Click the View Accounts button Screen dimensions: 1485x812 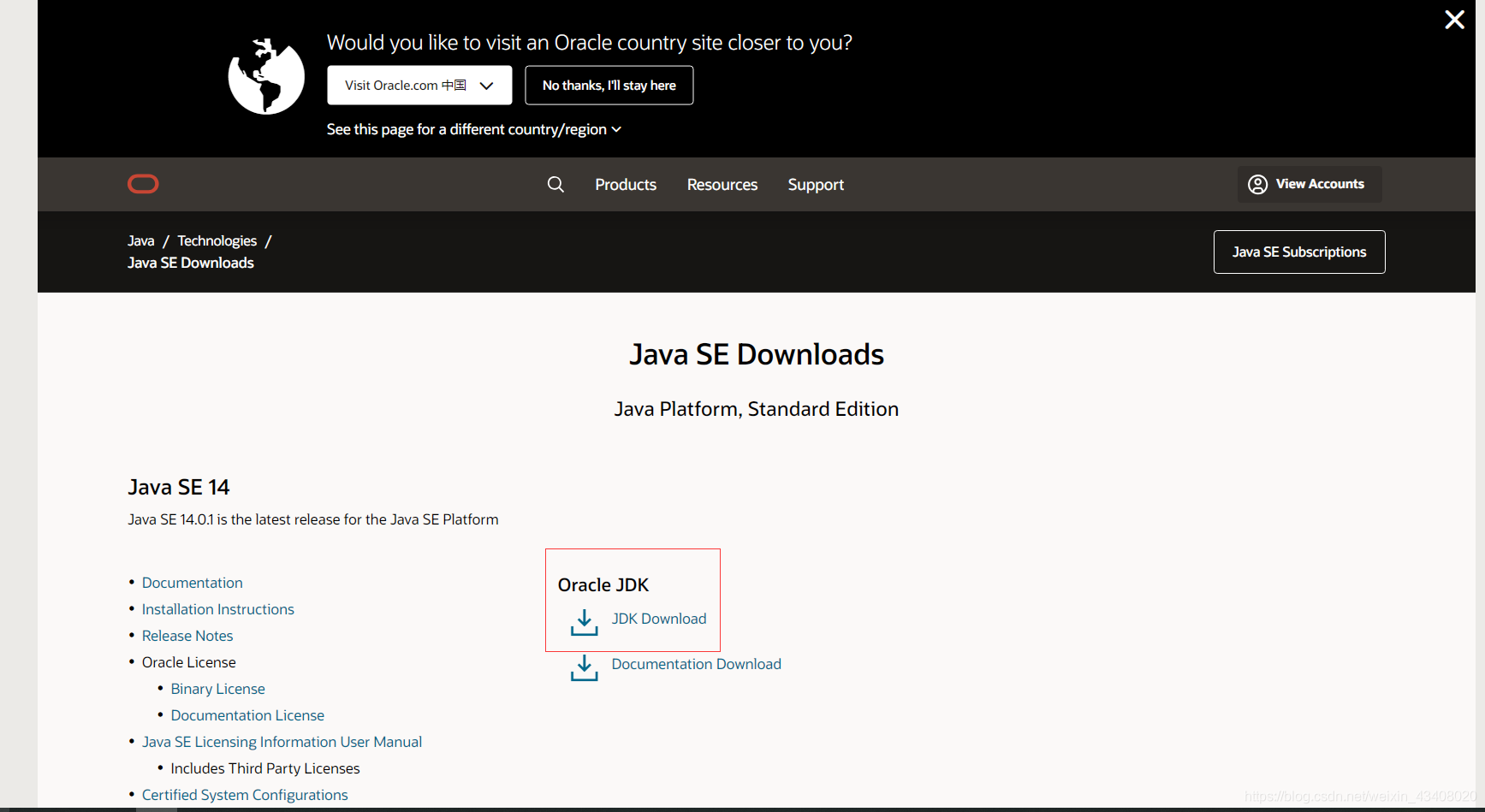[x=1310, y=184]
